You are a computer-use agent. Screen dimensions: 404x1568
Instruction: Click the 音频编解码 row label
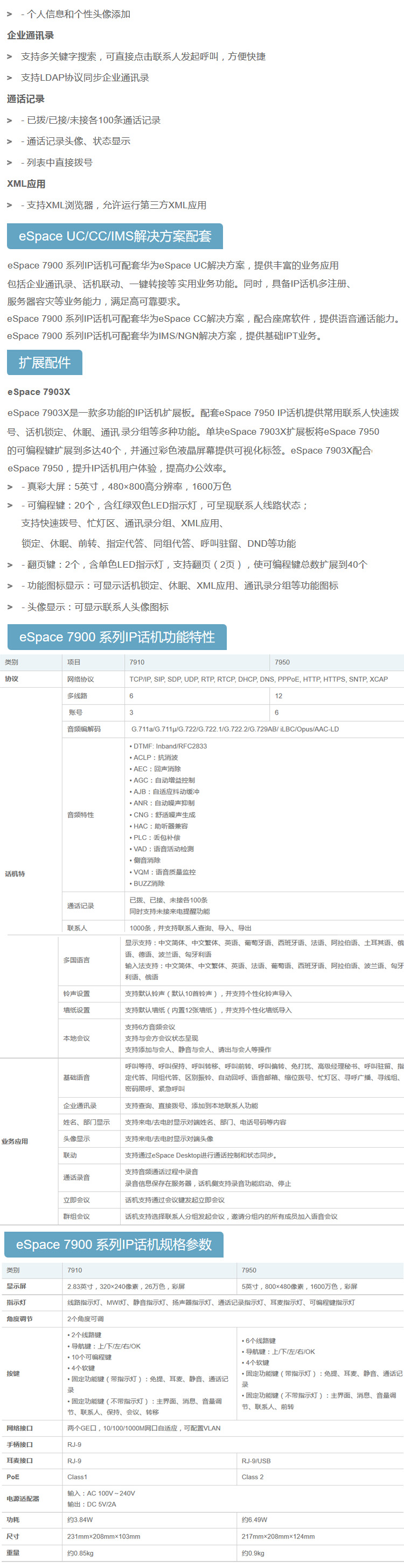point(83,729)
